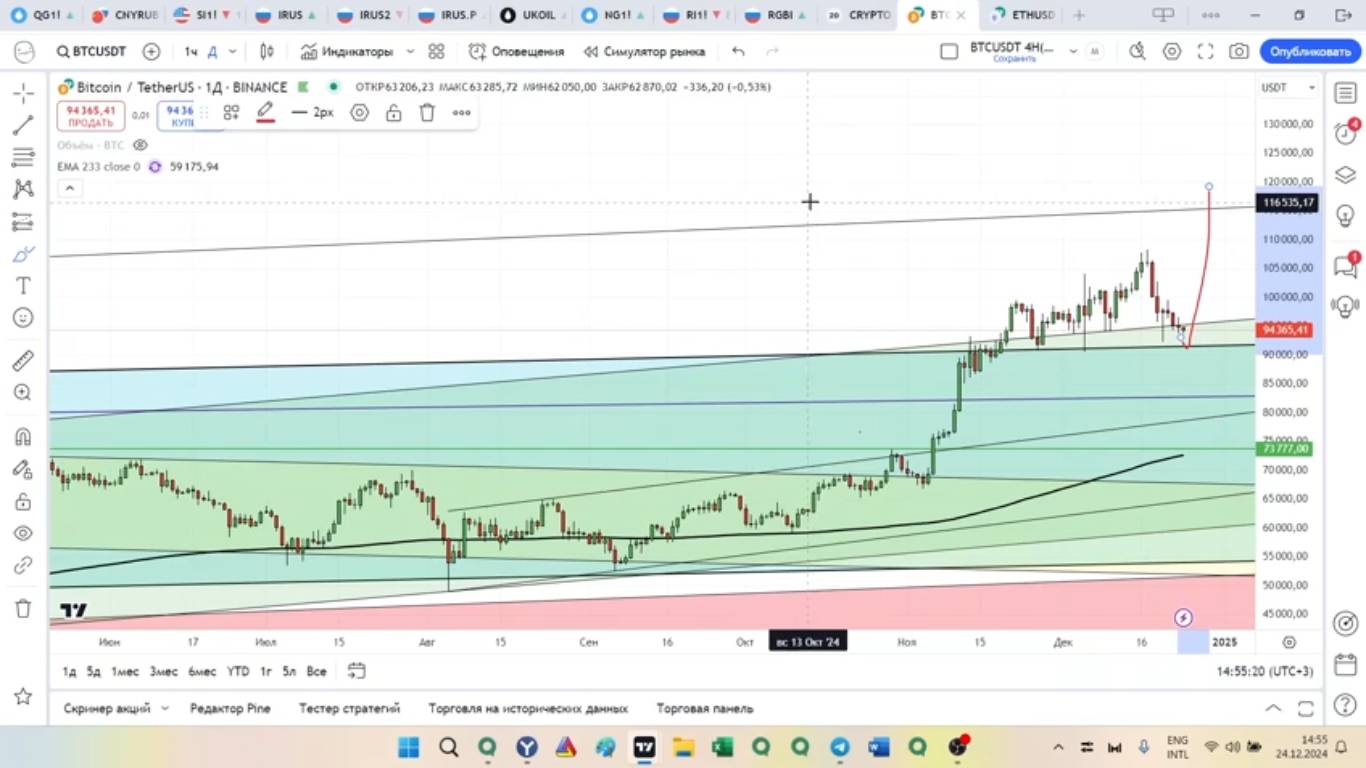
Task: Open the USDT currency dropdown
Action: 1289,88
